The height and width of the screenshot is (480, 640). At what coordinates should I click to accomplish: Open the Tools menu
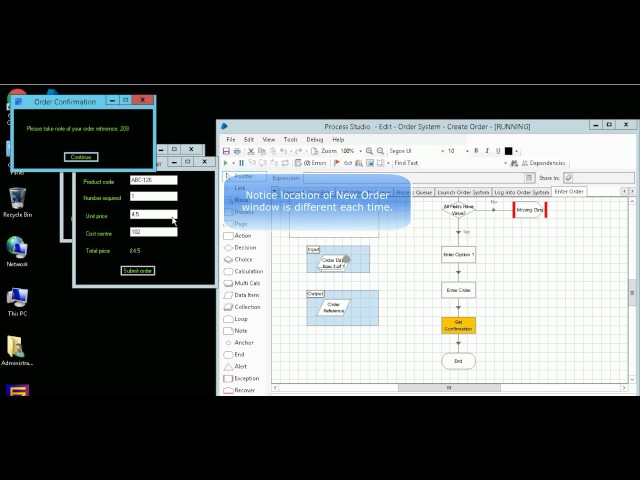(x=291, y=140)
